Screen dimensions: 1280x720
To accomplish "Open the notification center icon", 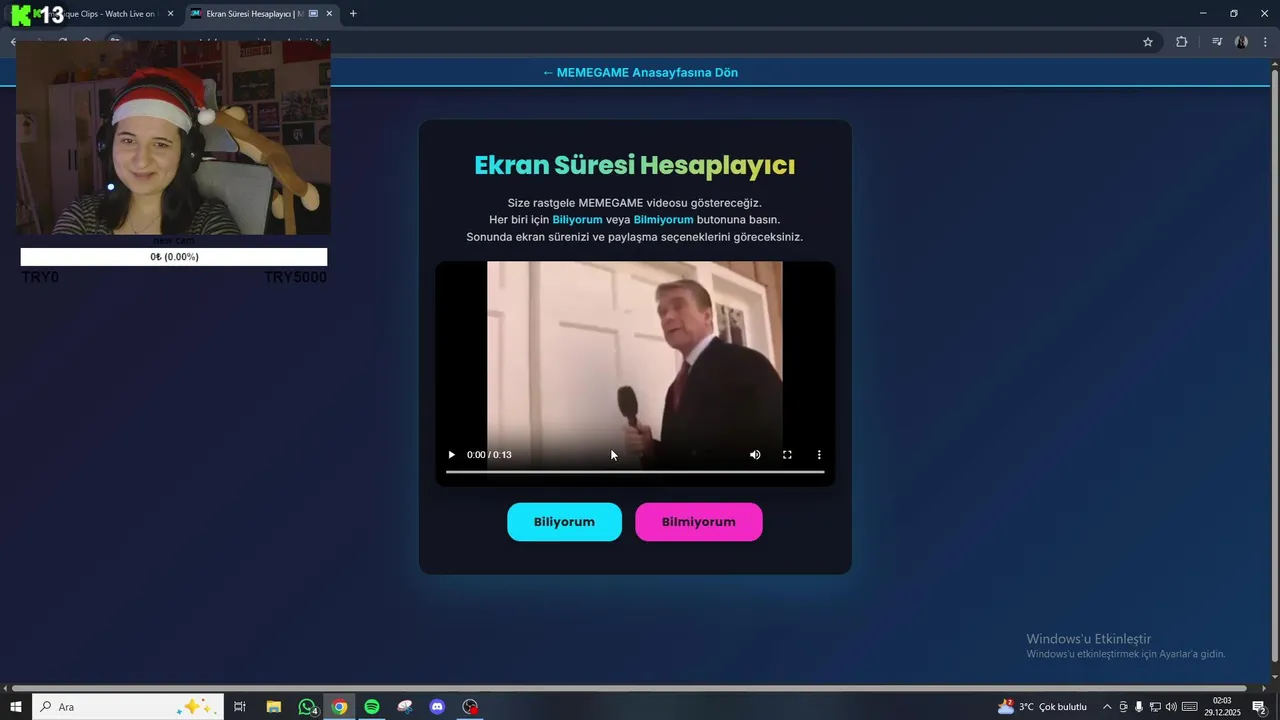I will point(1260,707).
